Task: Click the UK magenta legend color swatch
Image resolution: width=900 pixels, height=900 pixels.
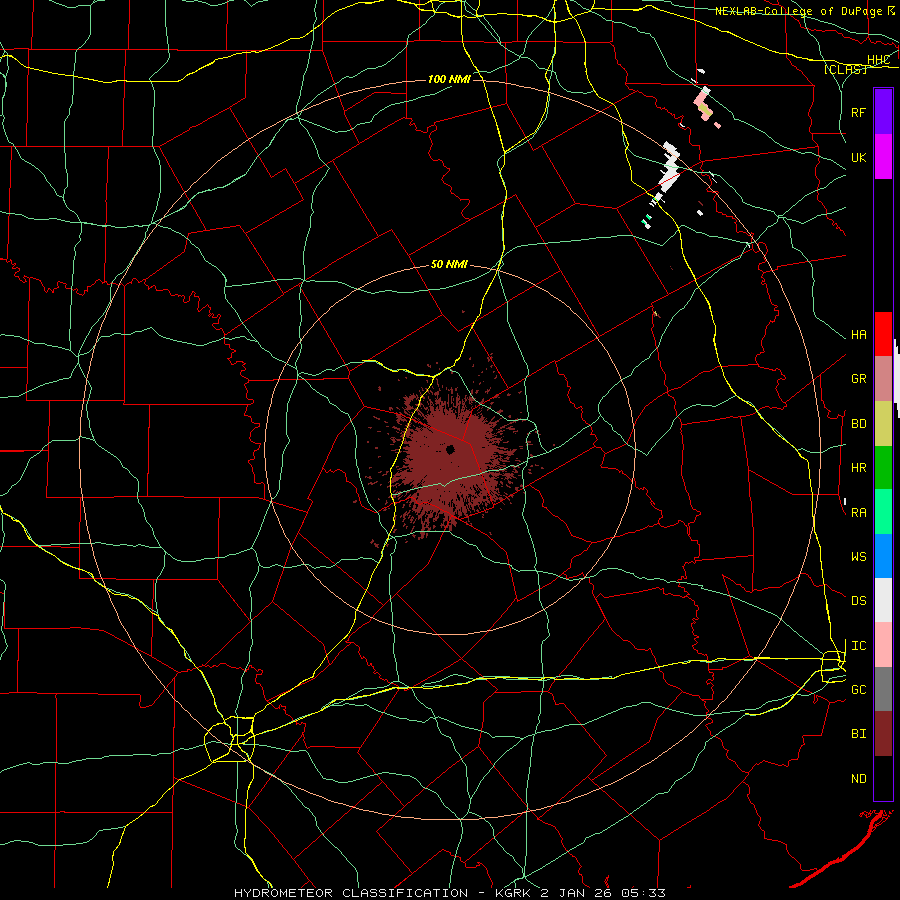Action: [x=883, y=157]
